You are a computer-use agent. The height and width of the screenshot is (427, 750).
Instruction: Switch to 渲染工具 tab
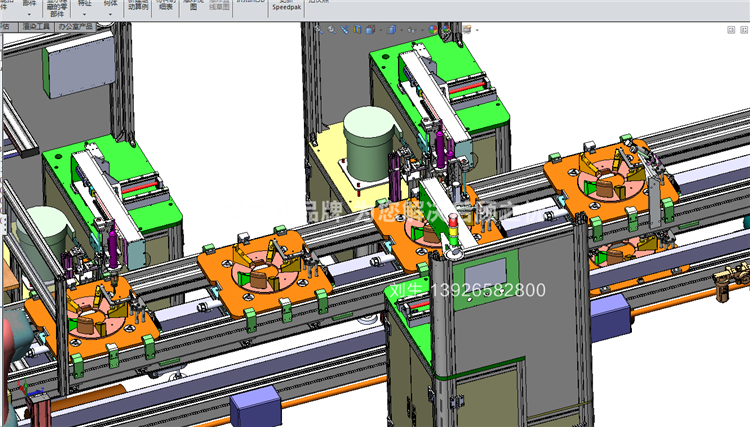pyautogui.click(x=36, y=27)
